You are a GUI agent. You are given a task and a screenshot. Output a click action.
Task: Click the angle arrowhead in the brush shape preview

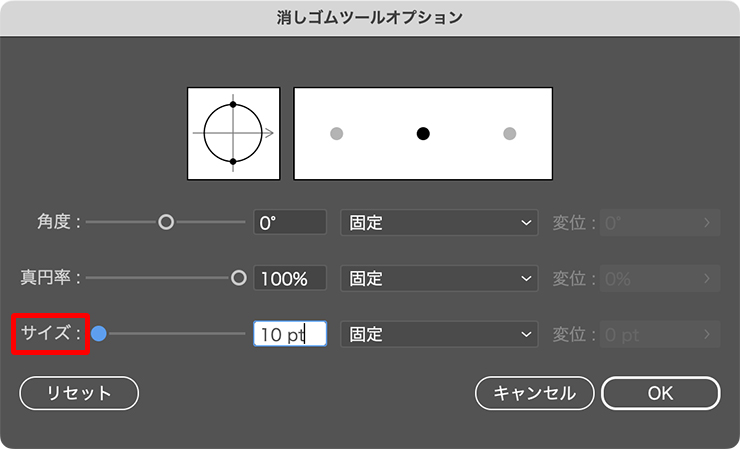[270, 132]
